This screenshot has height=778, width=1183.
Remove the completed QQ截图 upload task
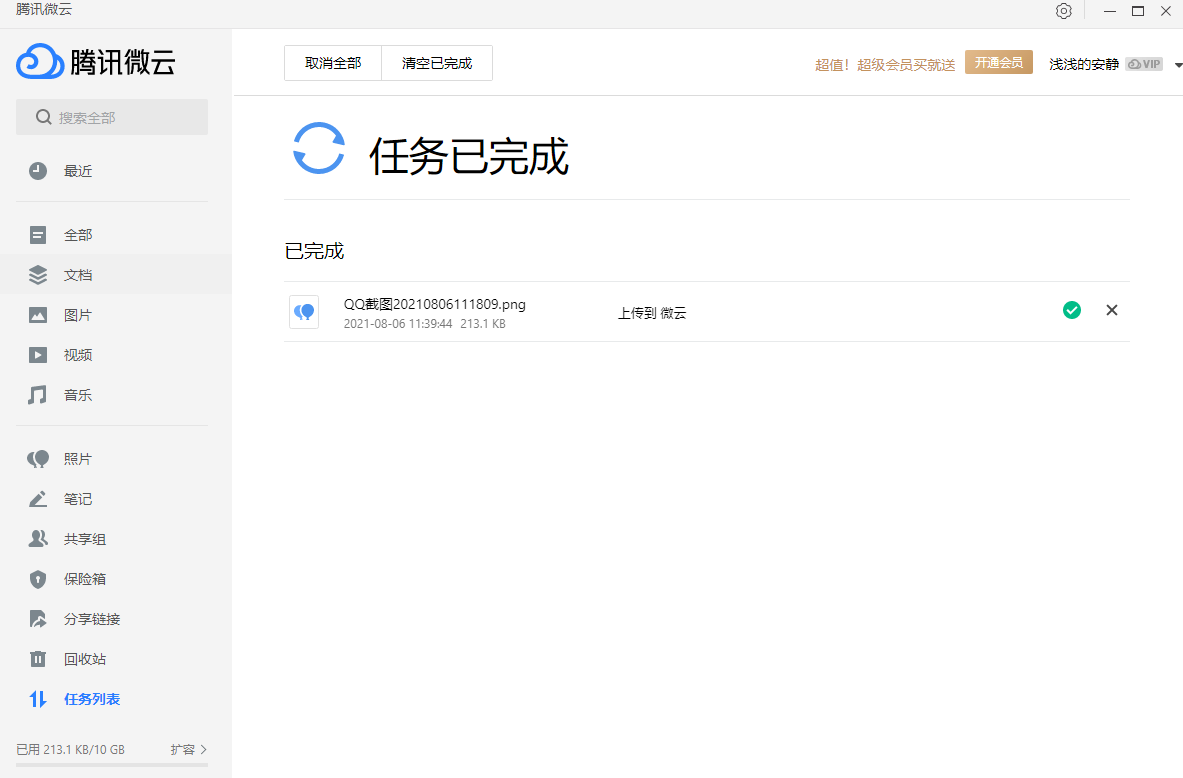tap(1111, 310)
